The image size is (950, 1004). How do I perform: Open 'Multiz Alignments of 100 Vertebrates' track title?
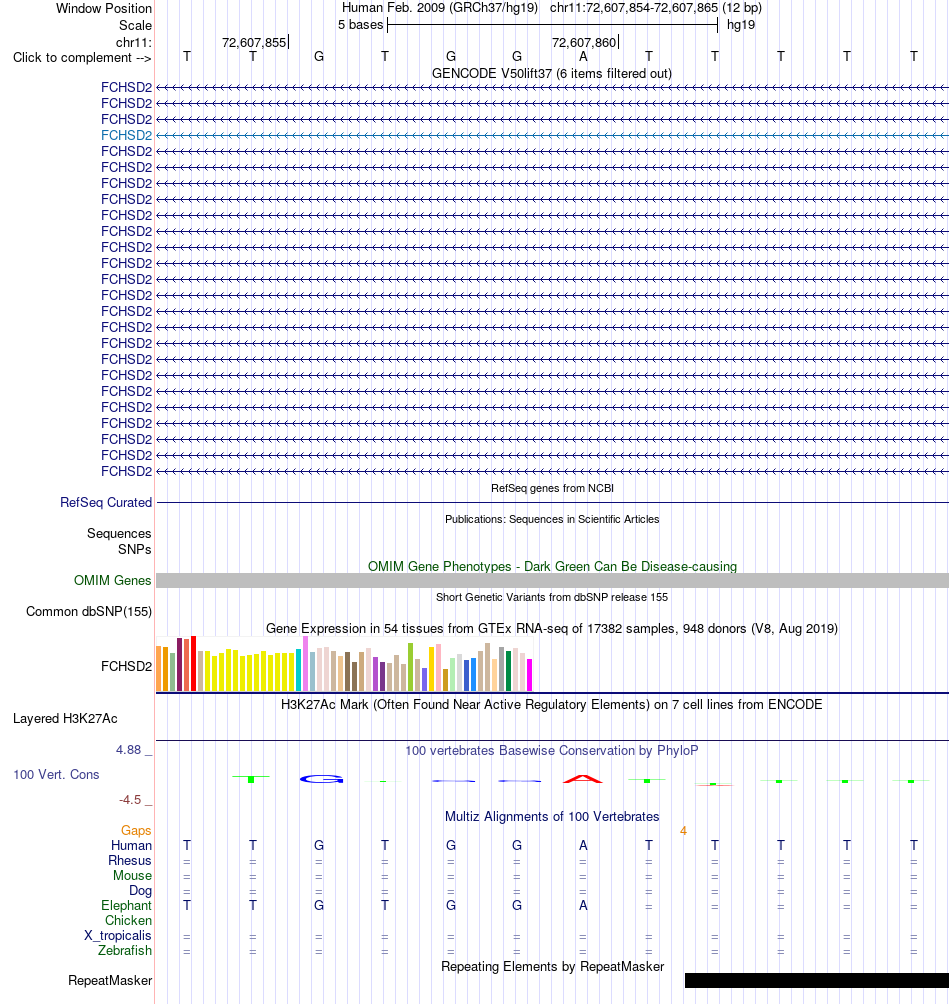click(x=552, y=817)
